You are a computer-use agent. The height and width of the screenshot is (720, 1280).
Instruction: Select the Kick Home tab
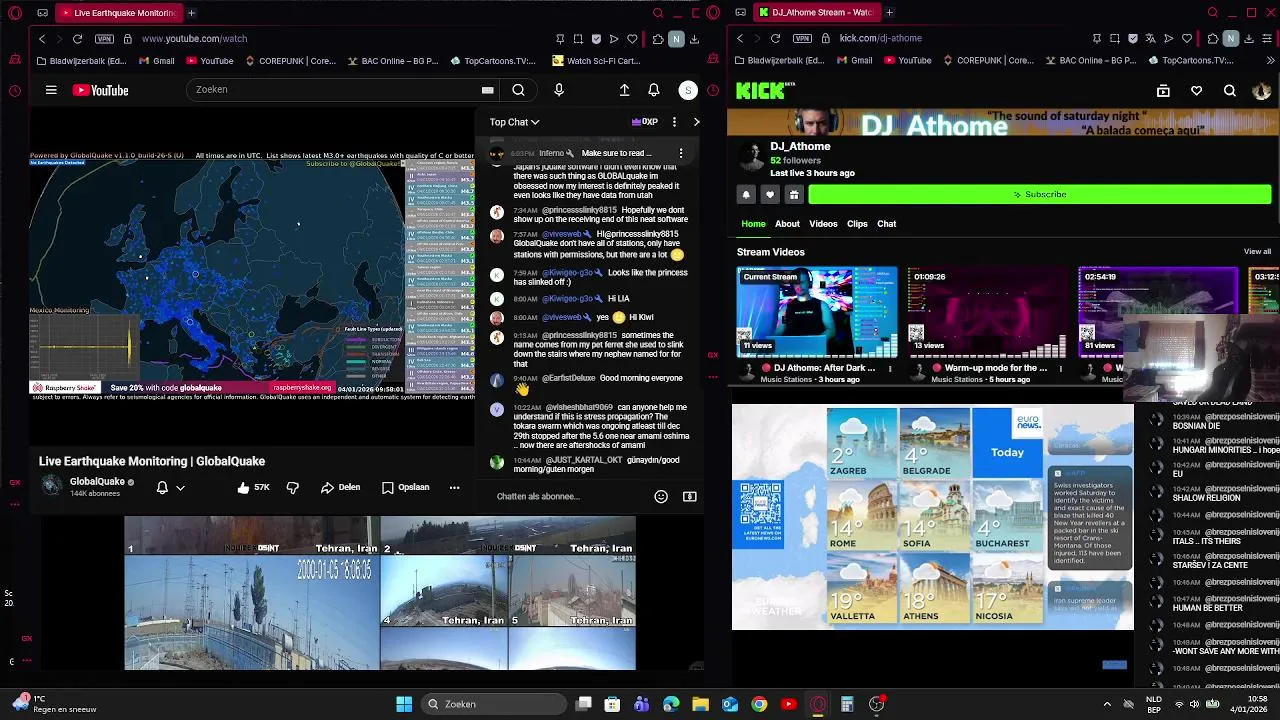[753, 224]
